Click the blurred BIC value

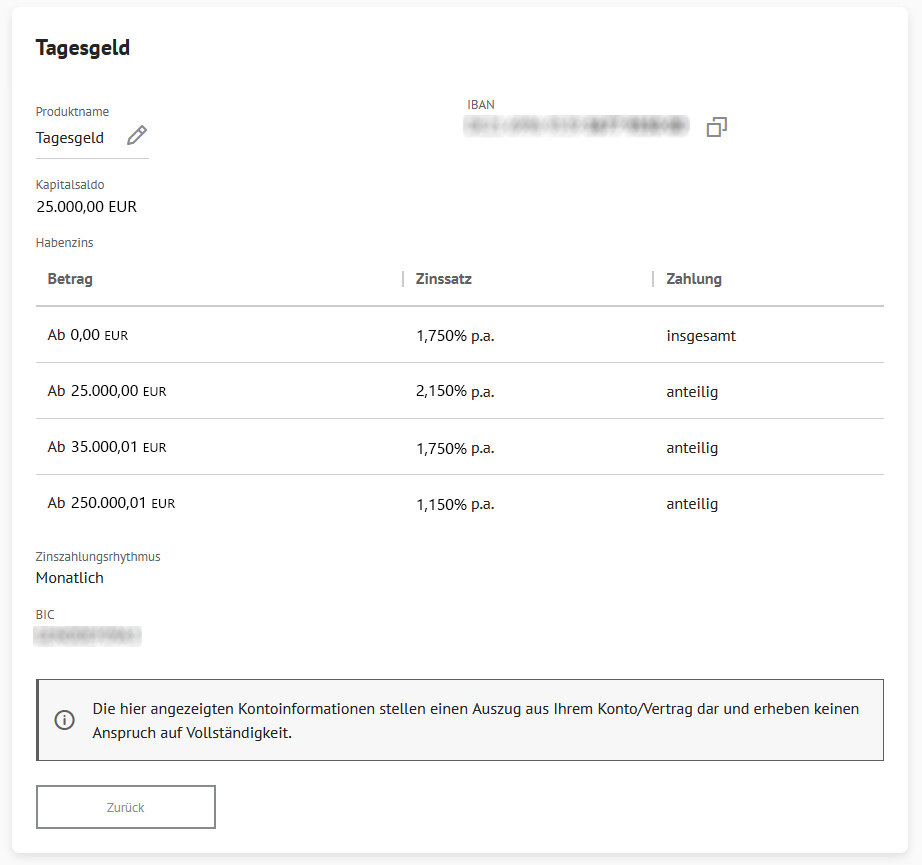[x=88, y=636]
